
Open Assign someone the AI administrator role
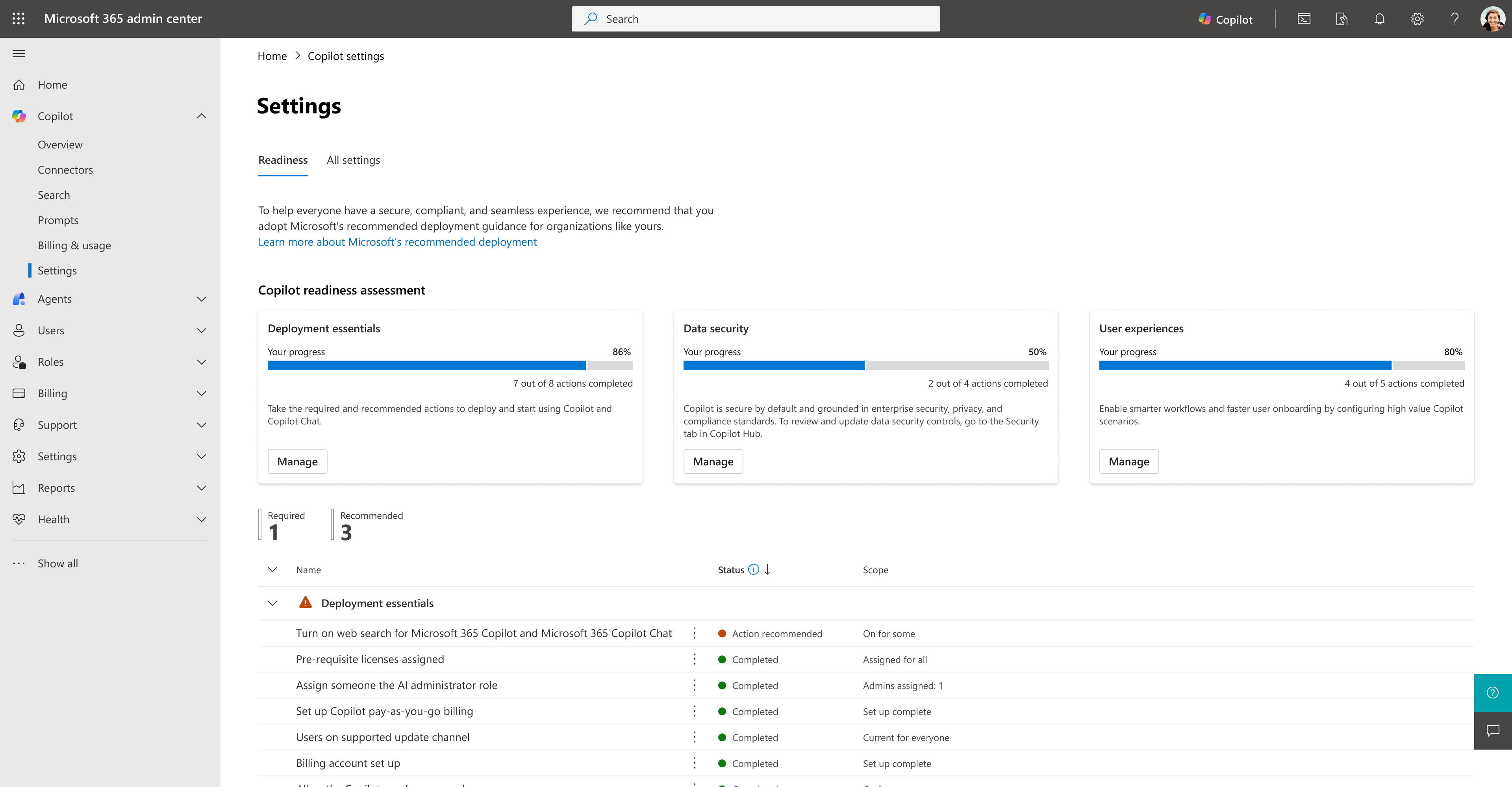point(396,685)
